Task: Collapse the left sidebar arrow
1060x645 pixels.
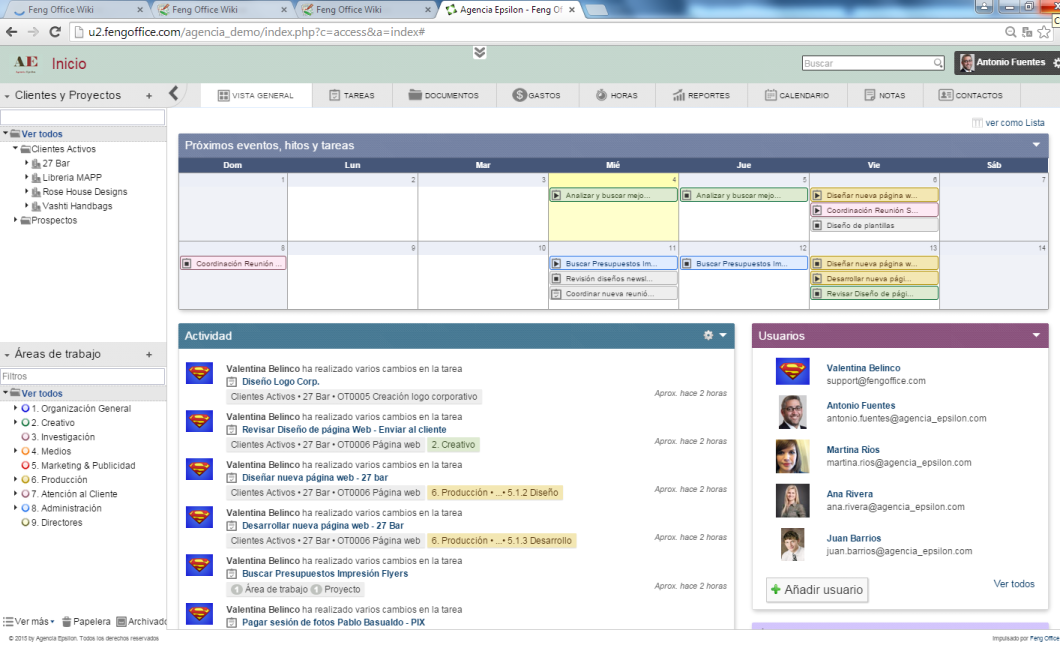Action: [x=173, y=94]
